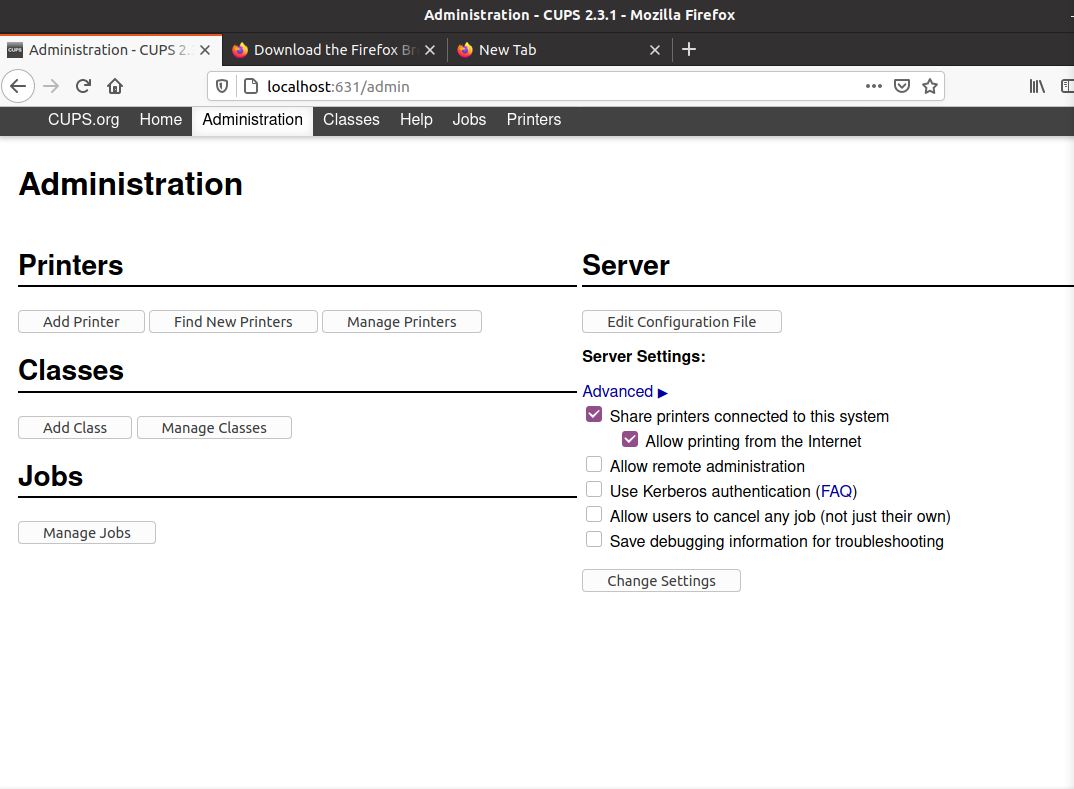The width and height of the screenshot is (1074, 789).
Task: Bookmark this page with star icon
Action: pos(930,86)
